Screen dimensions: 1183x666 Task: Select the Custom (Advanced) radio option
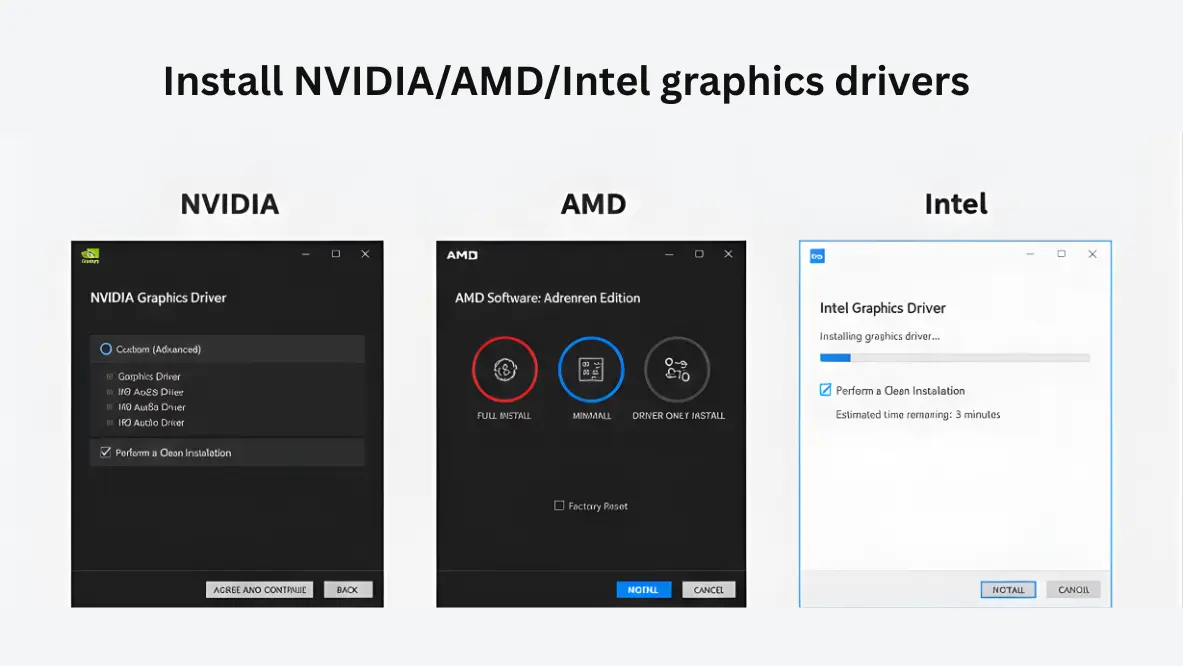coord(106,349)
